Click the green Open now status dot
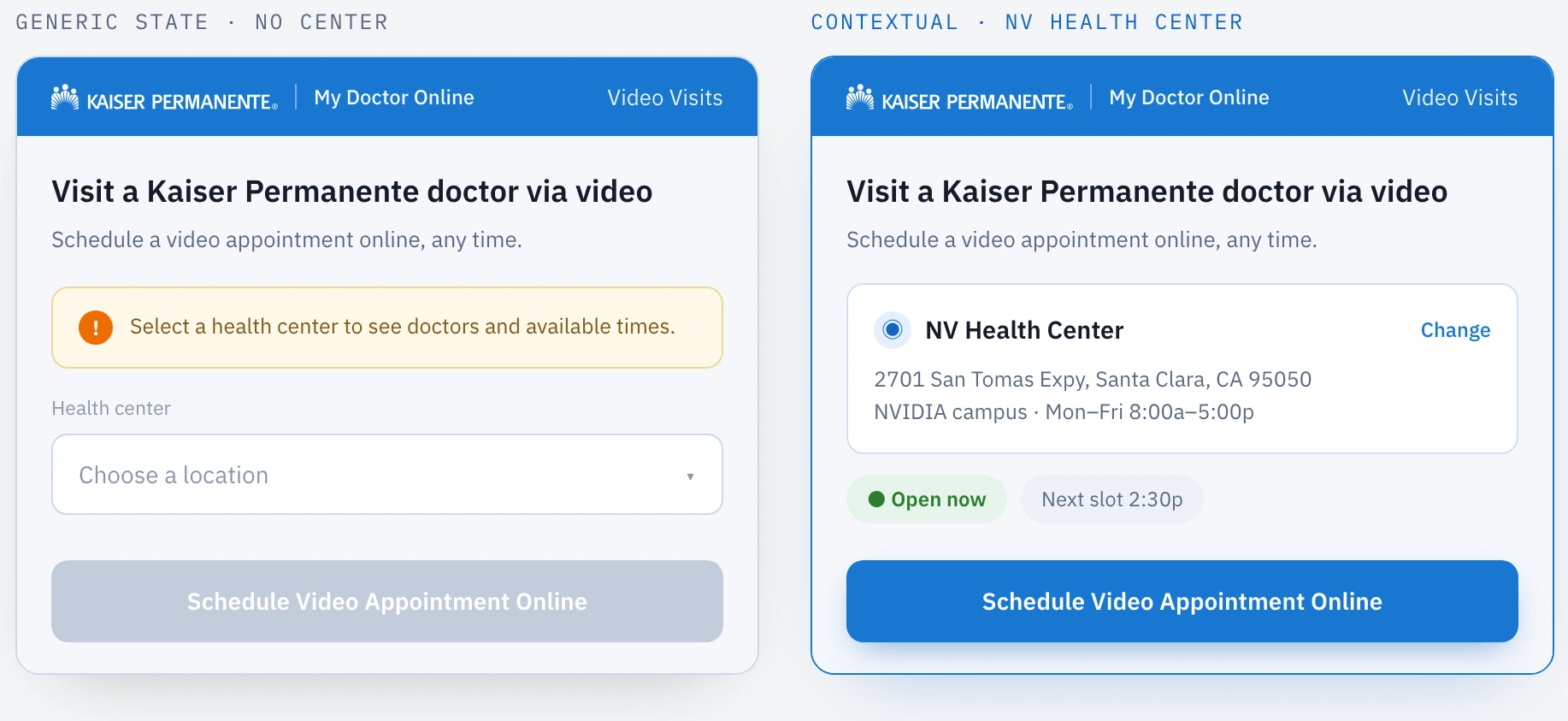This screenshot has height=721, width=1568. point(876,499)
